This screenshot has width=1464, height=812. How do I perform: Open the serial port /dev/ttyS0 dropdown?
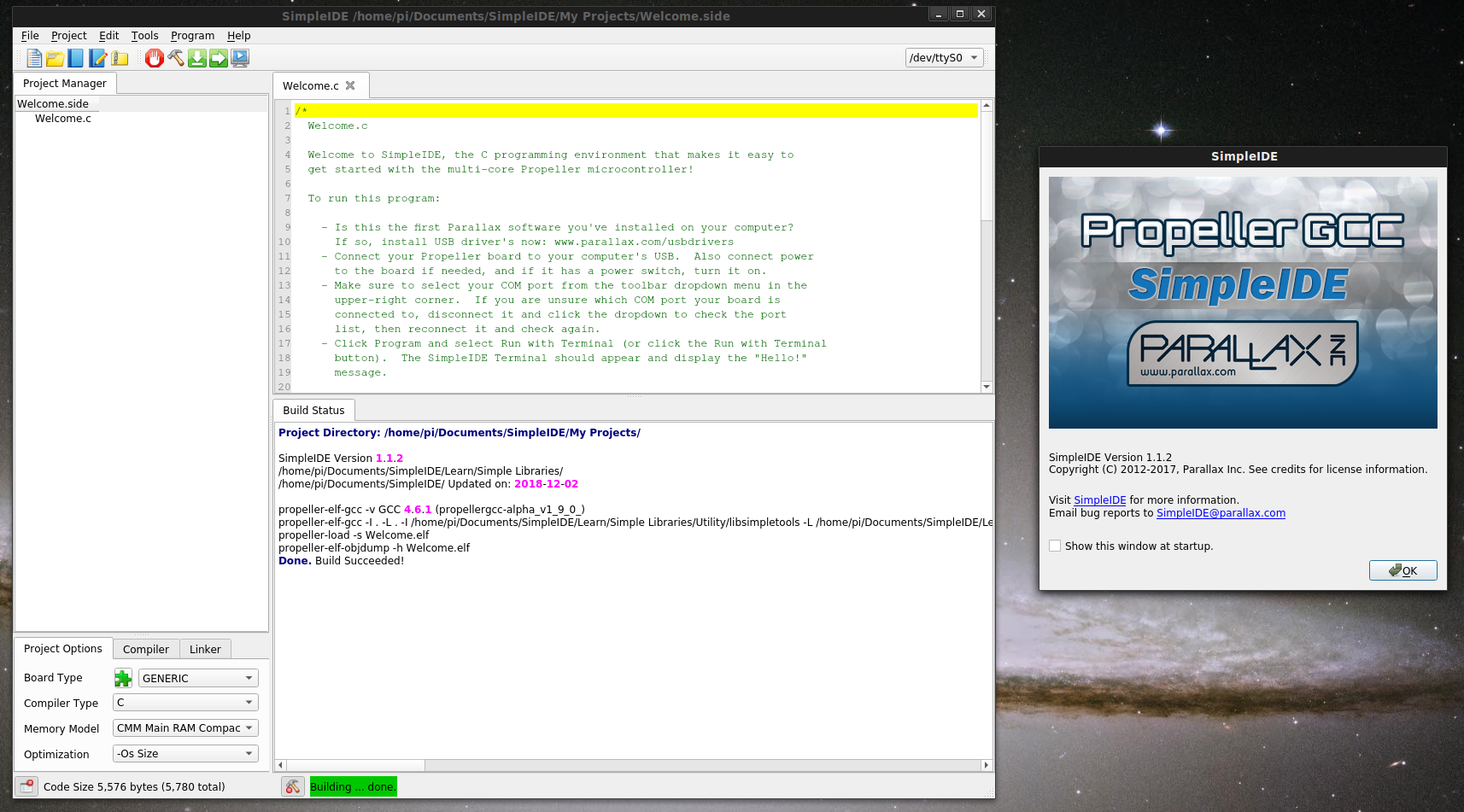[944, 57]
